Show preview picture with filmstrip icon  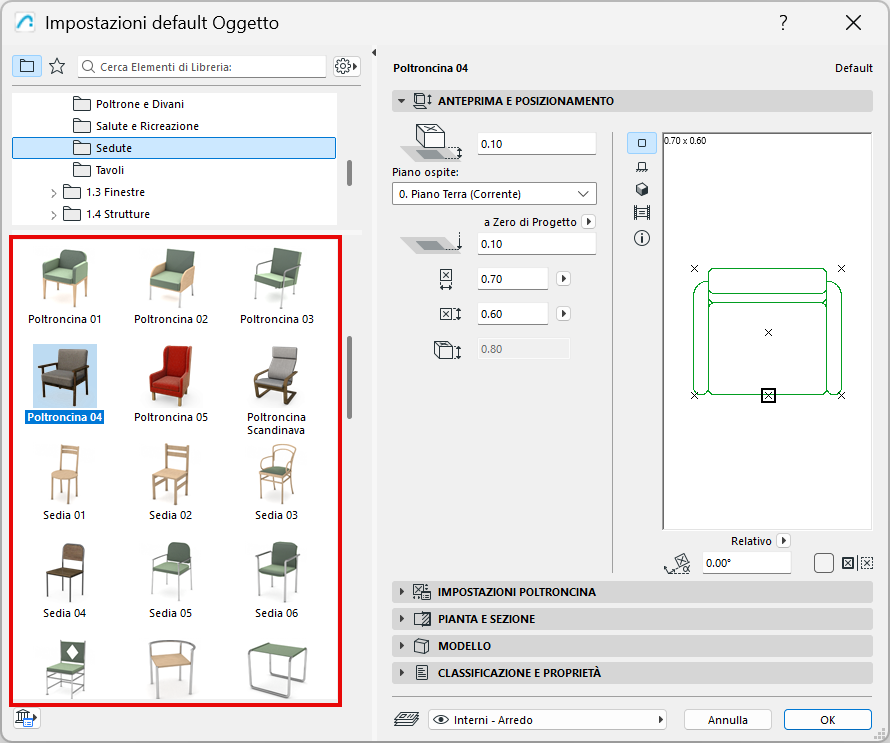(642, 213)
